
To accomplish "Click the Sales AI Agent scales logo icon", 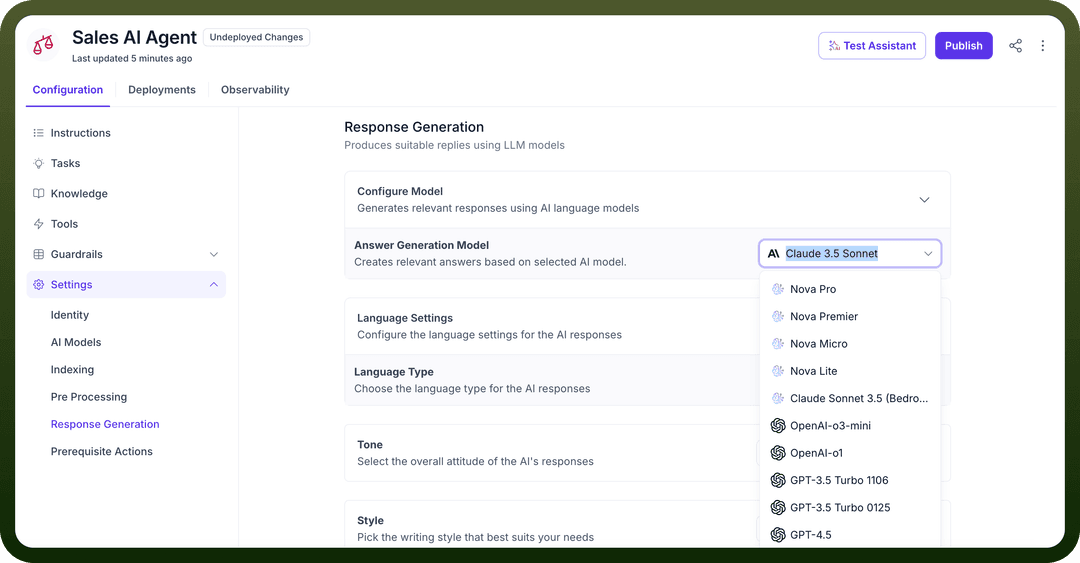I will [43, 45].
